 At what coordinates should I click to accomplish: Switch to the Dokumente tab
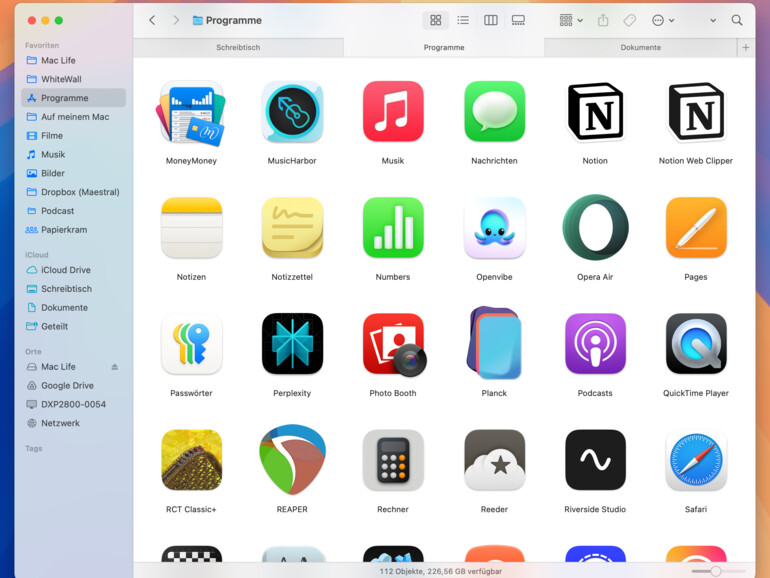[640, 47]
